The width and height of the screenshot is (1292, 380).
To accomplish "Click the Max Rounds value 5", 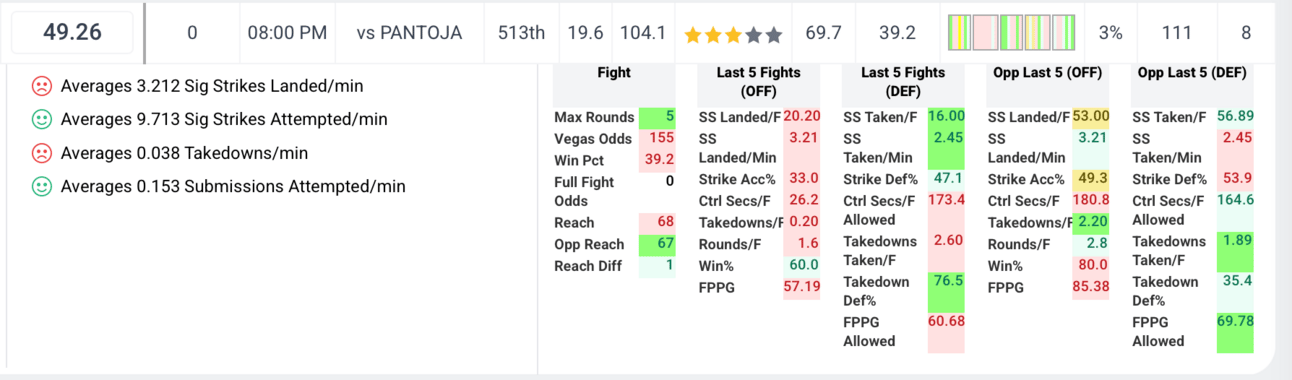I will tap(657, 117).
